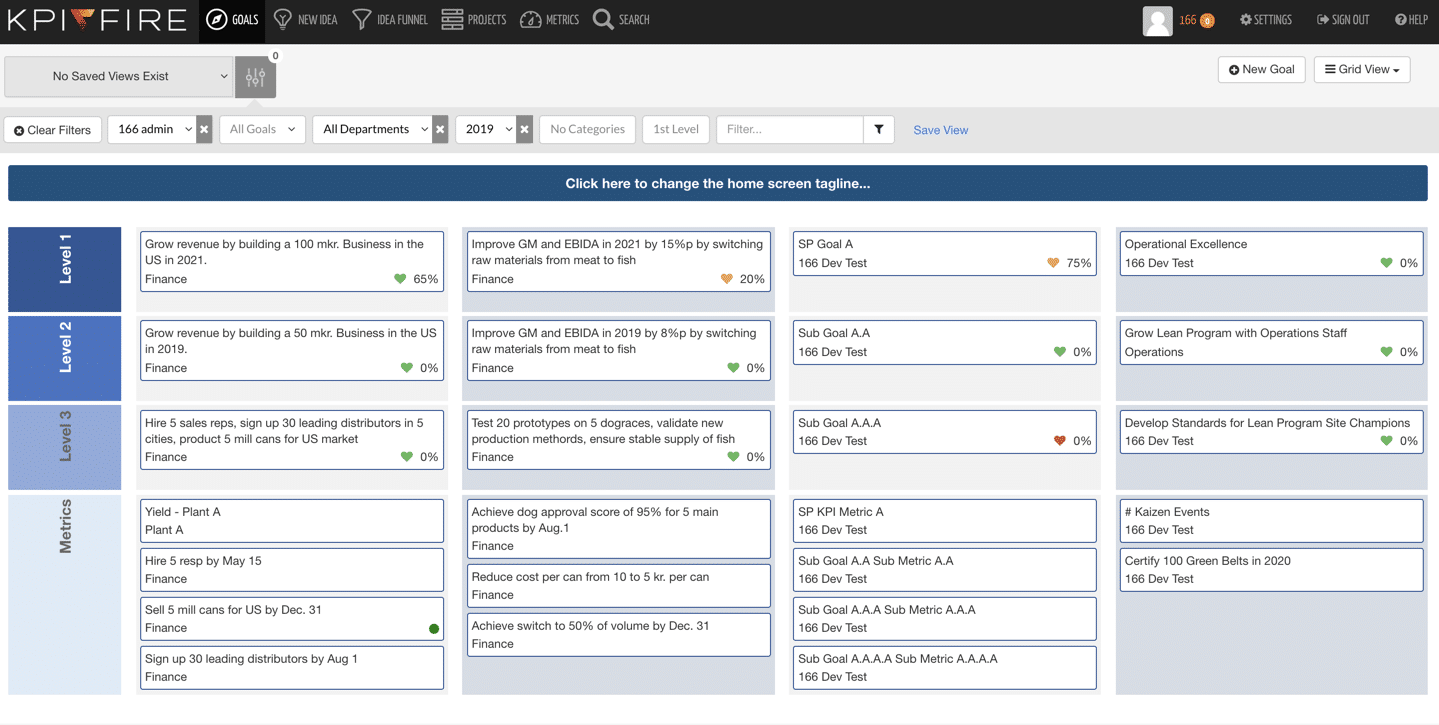1439x725 pixels.
Task: Open the Metrics gauge icon
Action: pos(531,20)
